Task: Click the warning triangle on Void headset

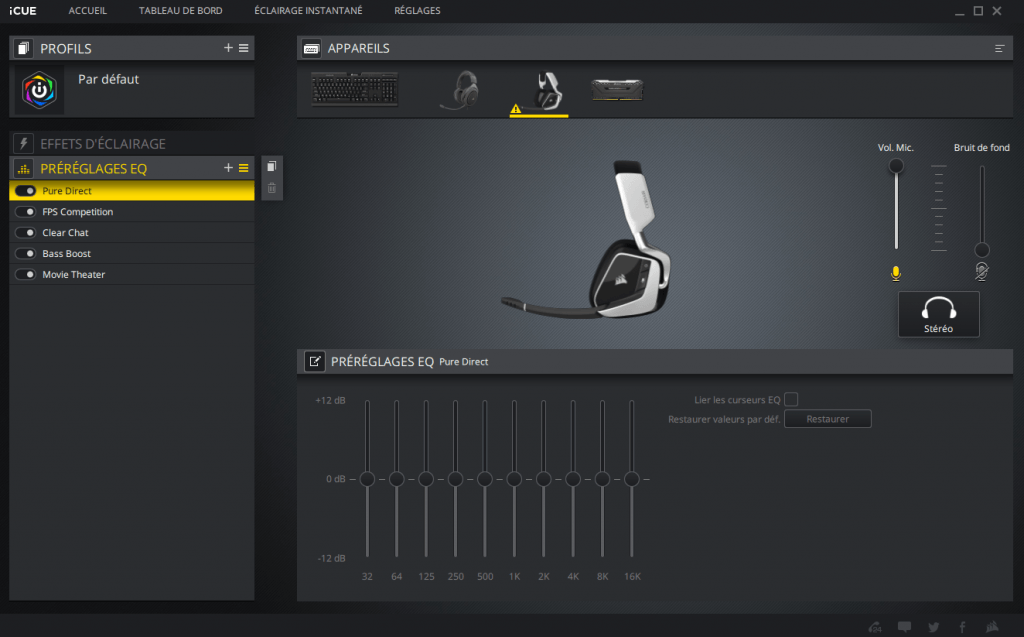Action: tap(516, 108)
